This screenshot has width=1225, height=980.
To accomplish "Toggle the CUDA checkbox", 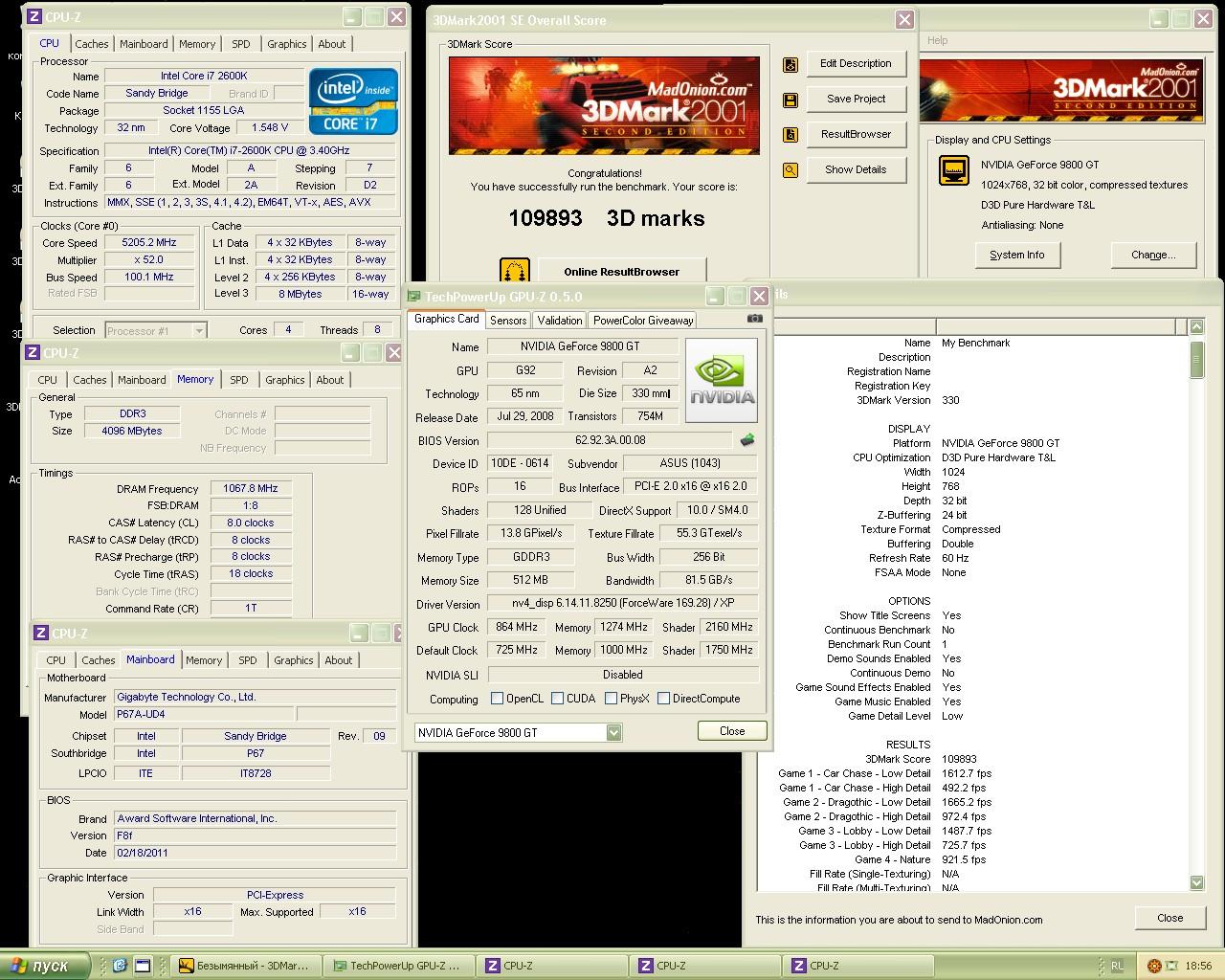I will [x=557, y=699].
